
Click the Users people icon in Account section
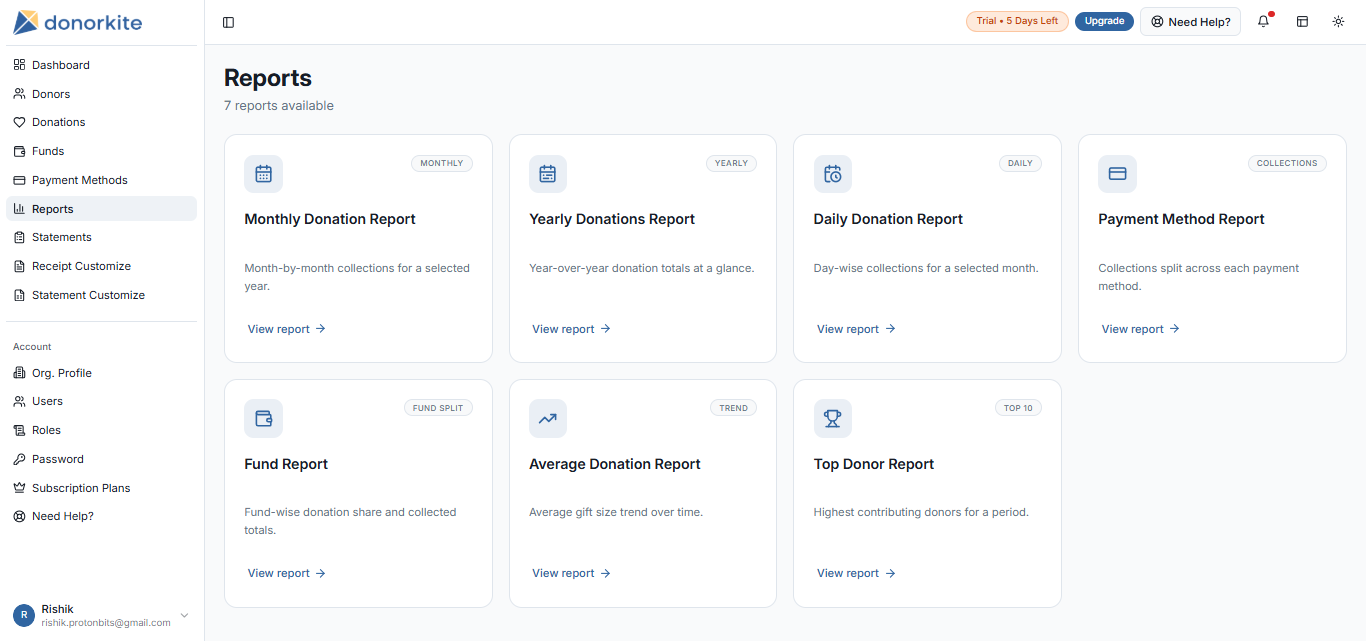tap(19, 401)
